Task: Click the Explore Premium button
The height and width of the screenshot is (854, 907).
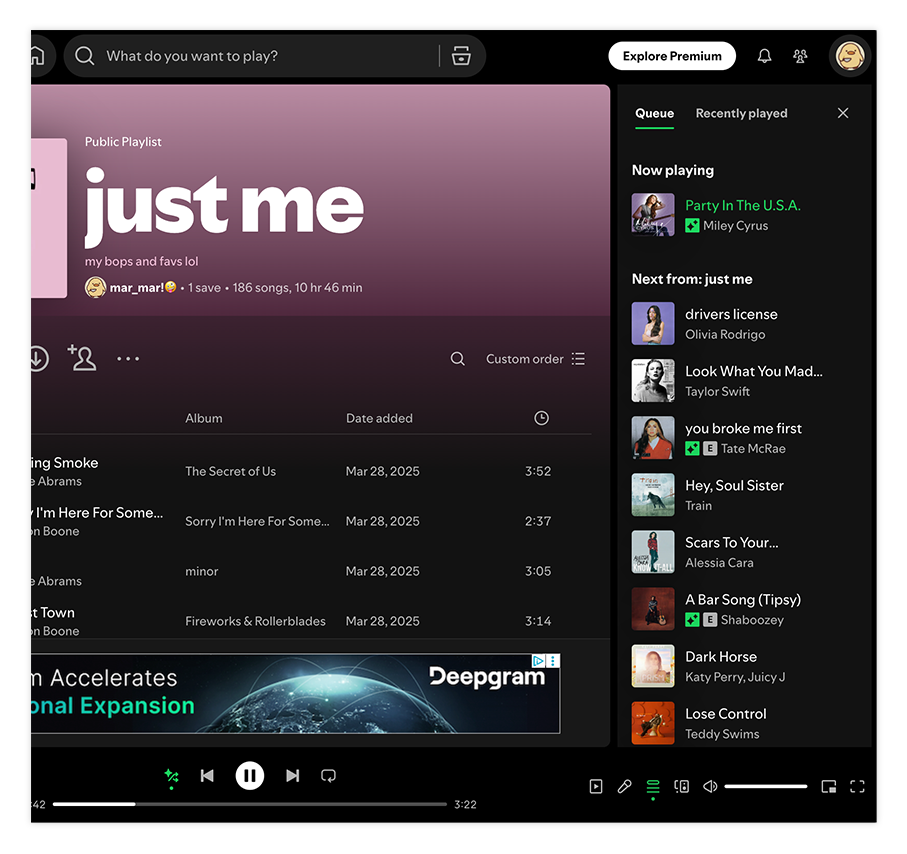Action: pyautogui.click(x=672, y=56)
